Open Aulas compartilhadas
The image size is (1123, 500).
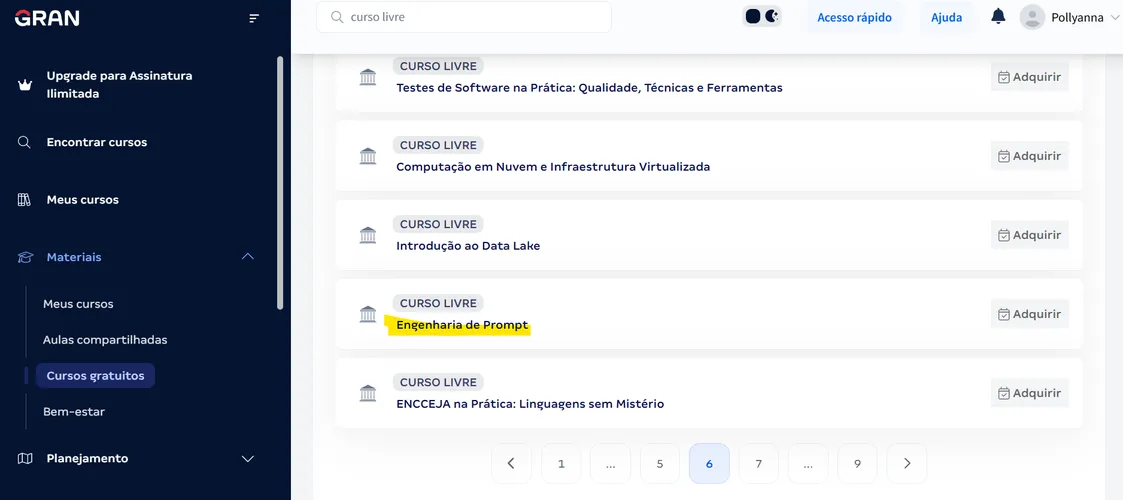click(x=105, y=340)
